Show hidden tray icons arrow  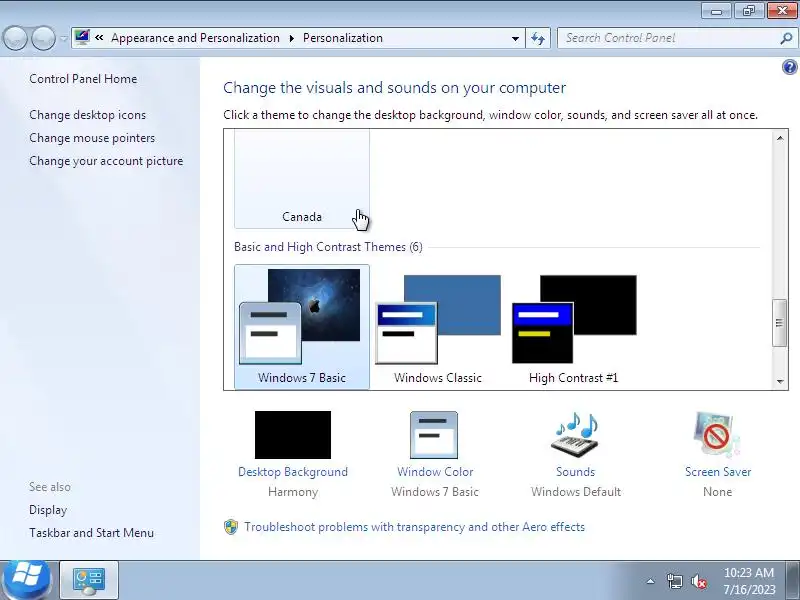click(651, 581)
